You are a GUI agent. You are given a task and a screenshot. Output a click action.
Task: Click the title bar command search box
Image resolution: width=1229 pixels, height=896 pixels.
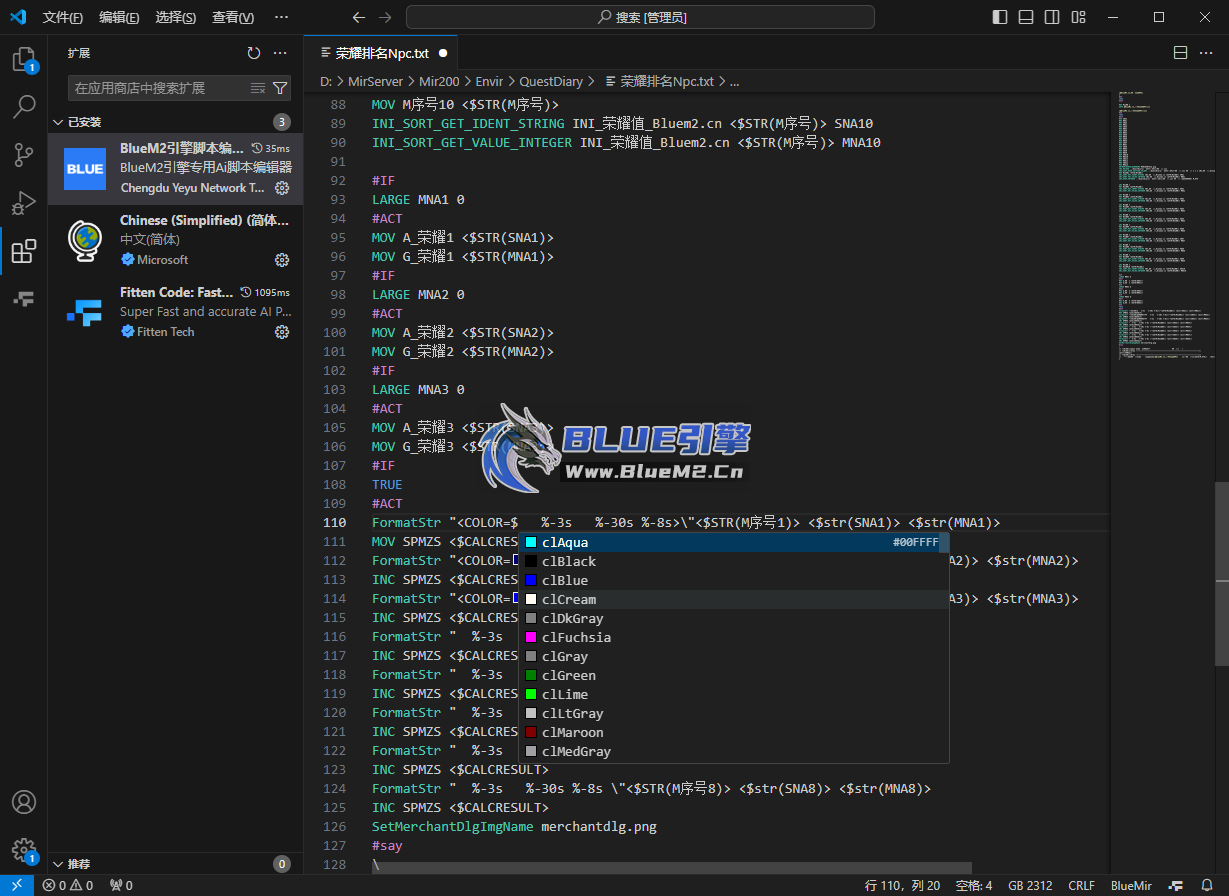tap(640, 17)
